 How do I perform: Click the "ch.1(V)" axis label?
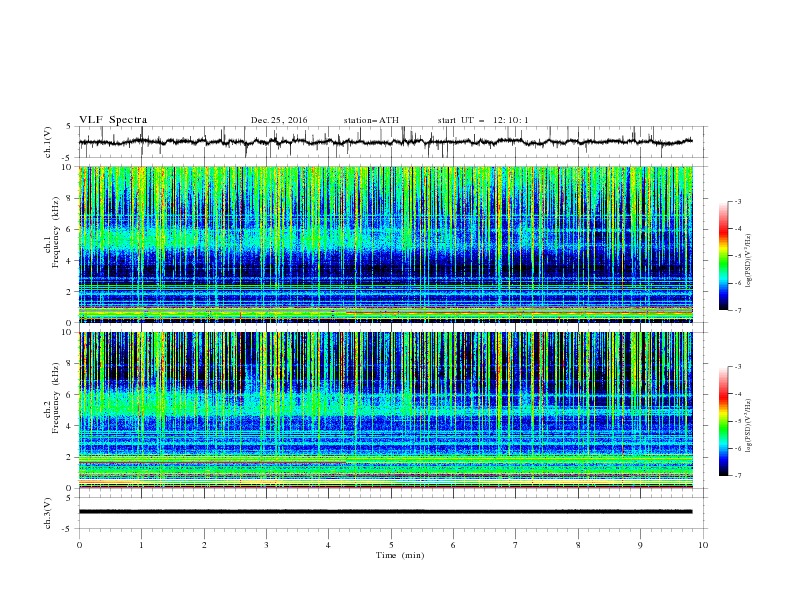pos(48,142)
